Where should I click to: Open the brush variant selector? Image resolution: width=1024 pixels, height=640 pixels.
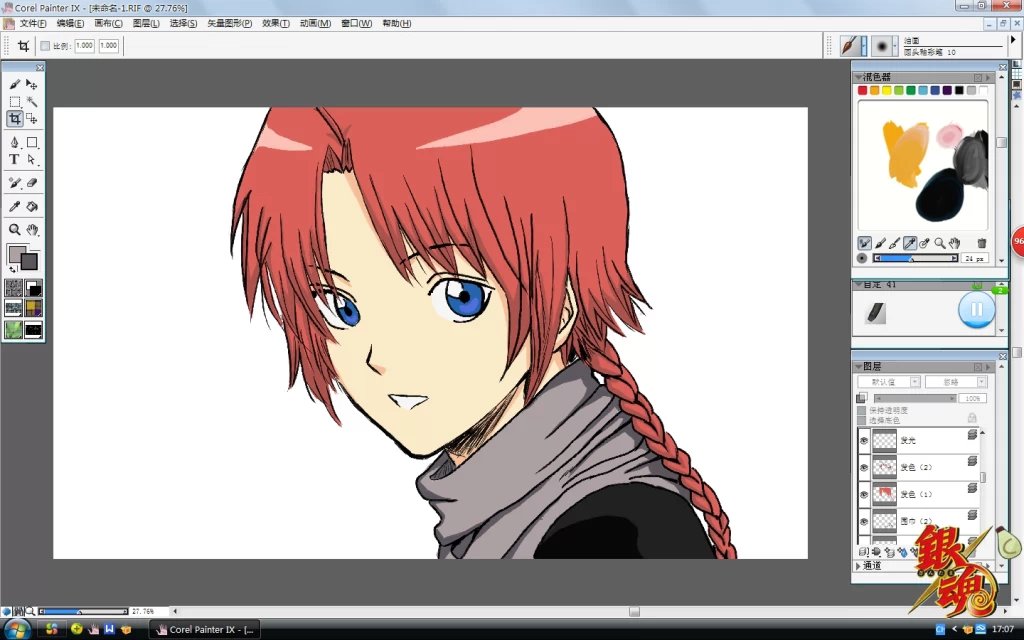tap(885, 46)
